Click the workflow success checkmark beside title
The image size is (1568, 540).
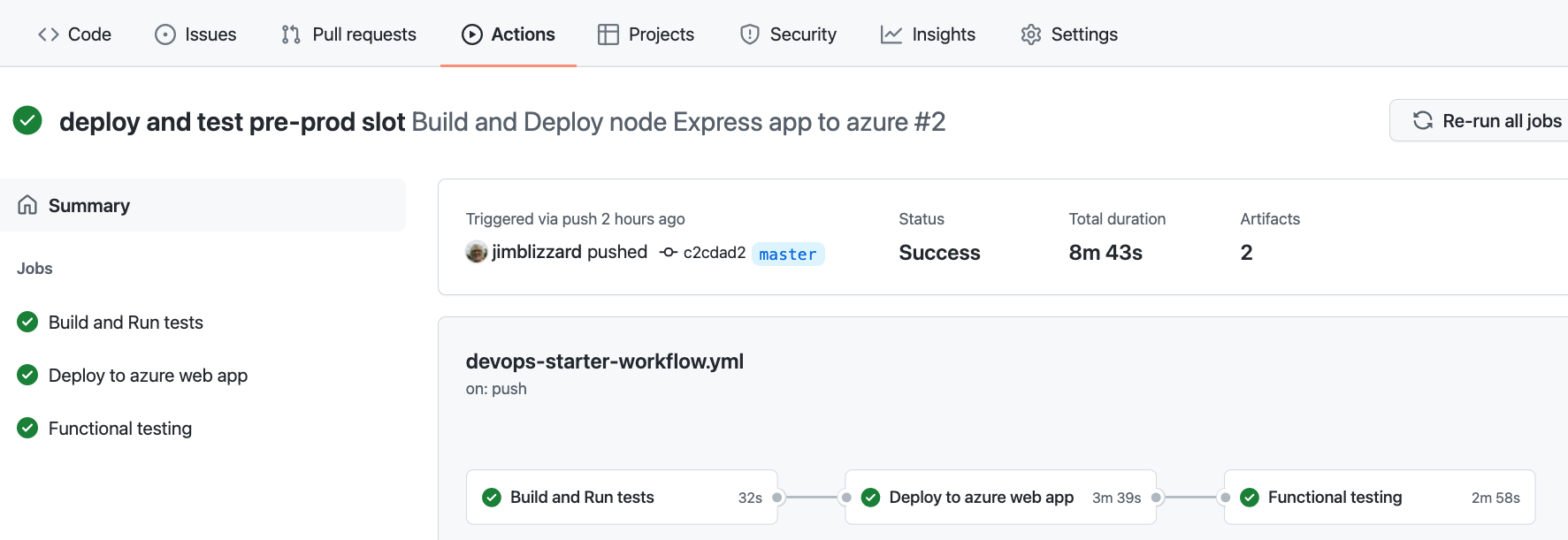(27, 120)
